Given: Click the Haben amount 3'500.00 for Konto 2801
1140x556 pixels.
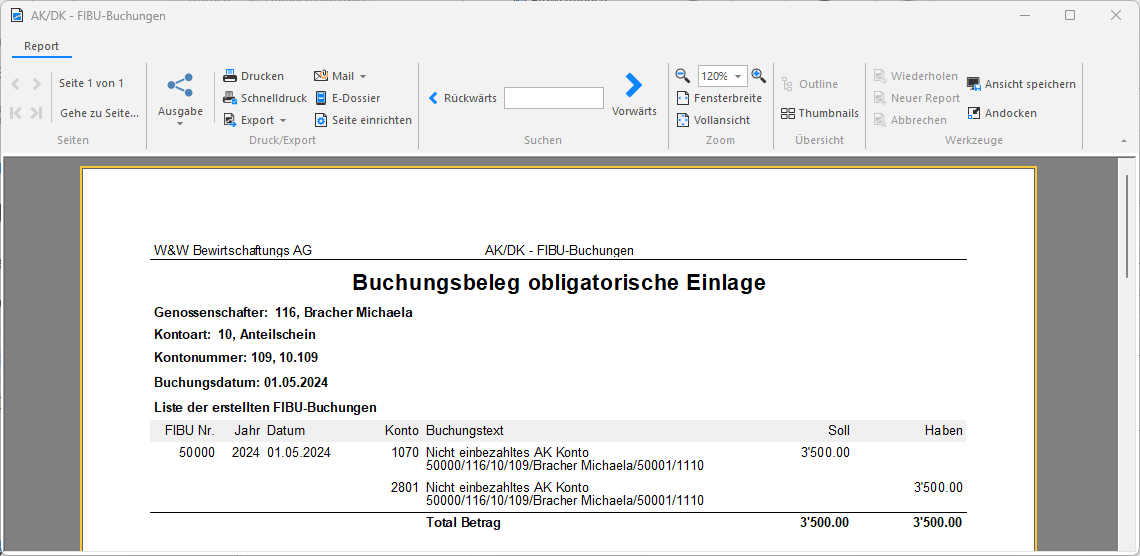Looking at the screenshot, I should [x=939, y=487].
